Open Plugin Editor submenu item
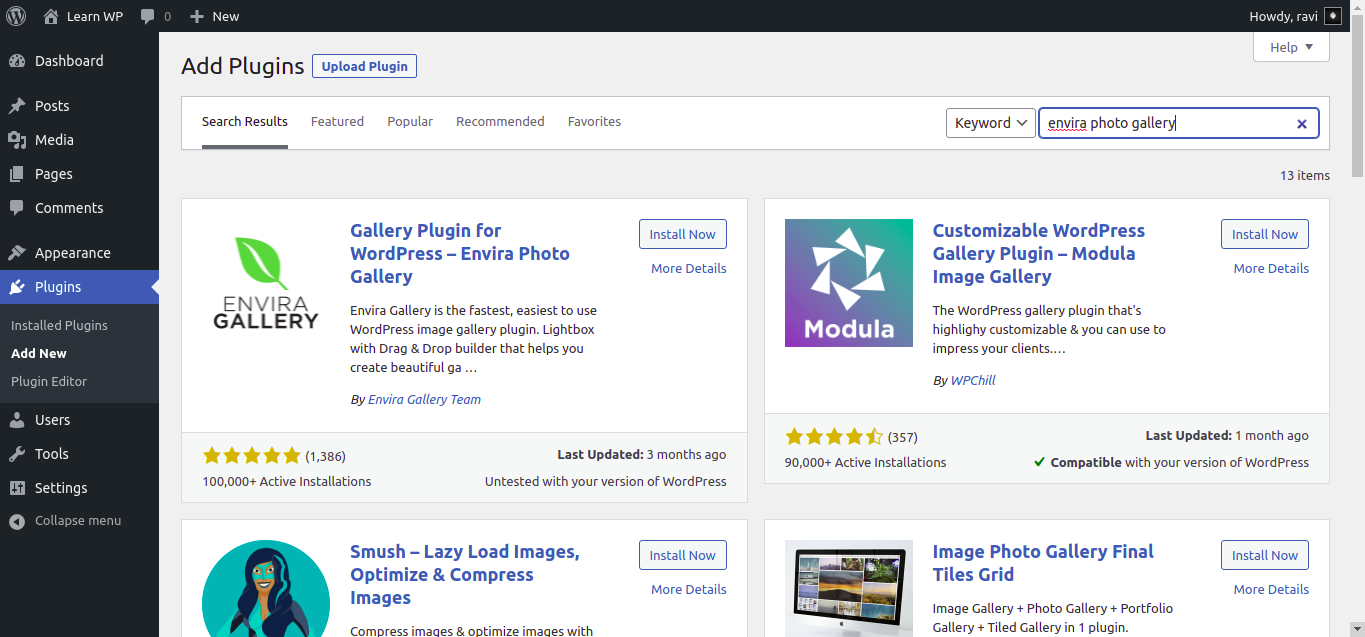The image size is (1365, 637). pyautogui.click(x=49, y=381)
